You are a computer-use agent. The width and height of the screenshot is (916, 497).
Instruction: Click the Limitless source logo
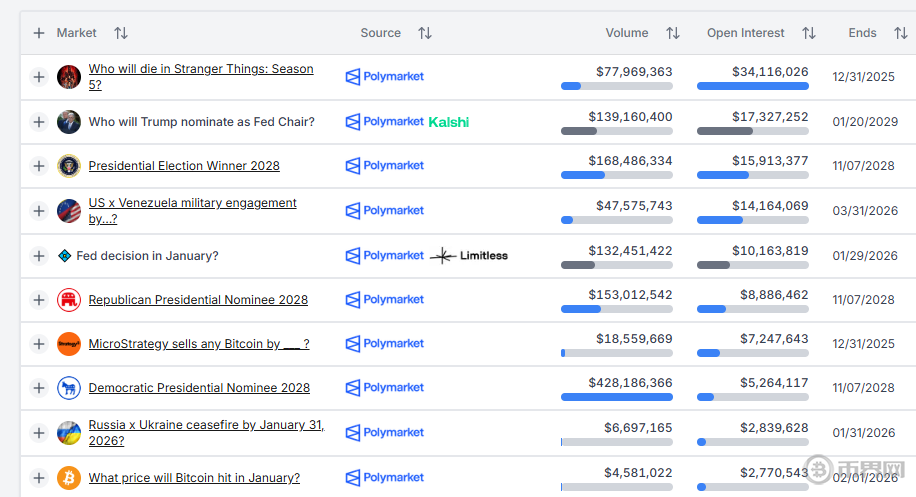point(470,256)
